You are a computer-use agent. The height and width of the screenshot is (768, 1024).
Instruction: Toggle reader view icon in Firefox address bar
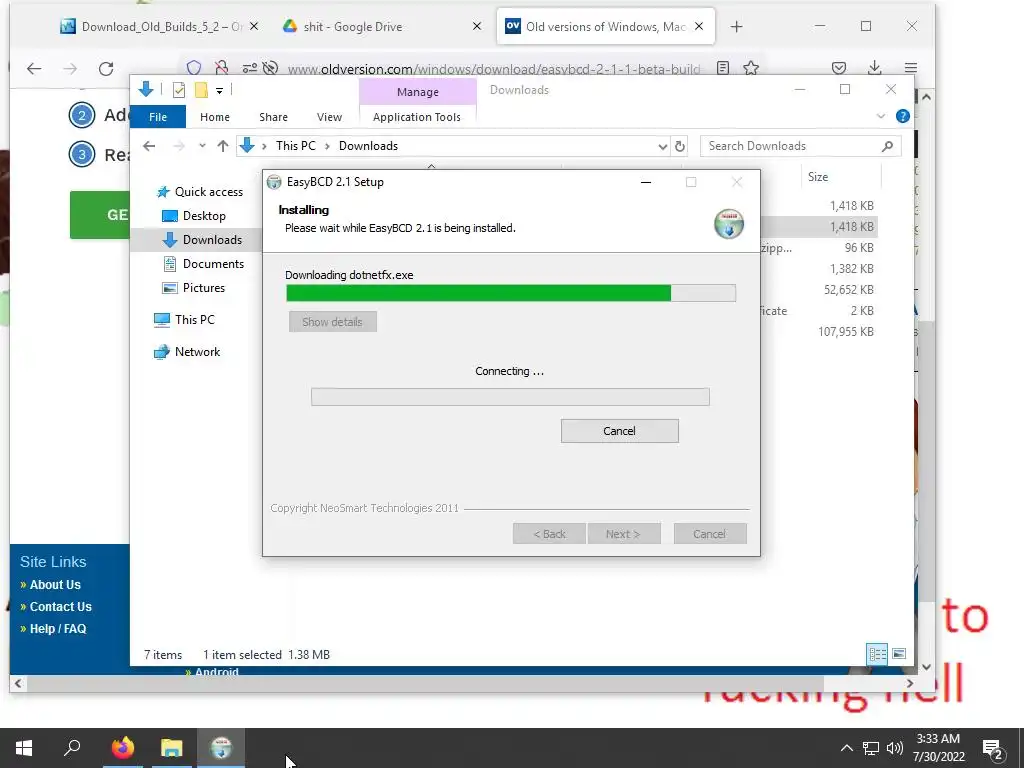(x=723, y=68)
